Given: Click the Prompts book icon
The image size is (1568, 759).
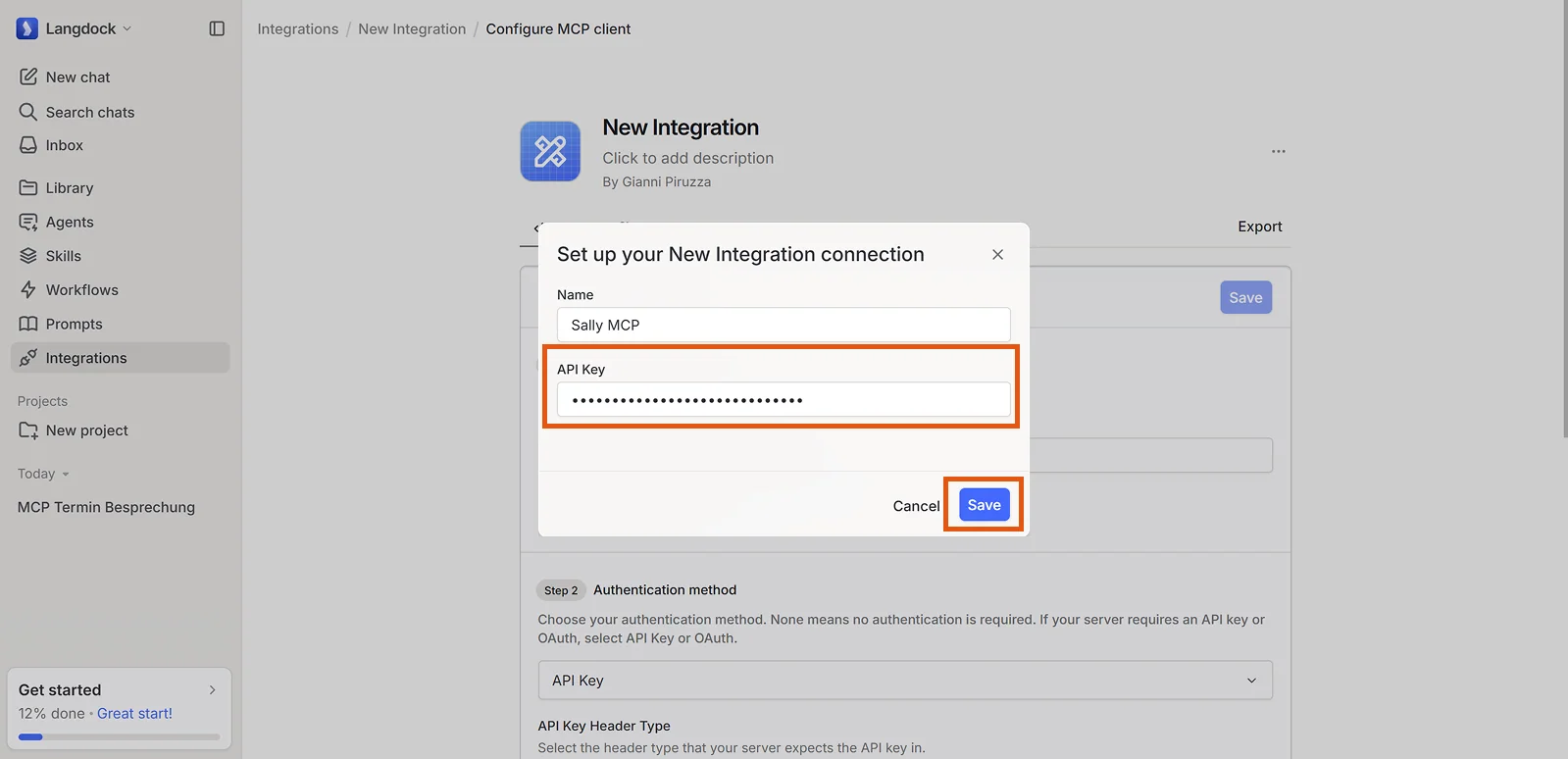Looking at the screenshot, I should (x=28, y=324).
